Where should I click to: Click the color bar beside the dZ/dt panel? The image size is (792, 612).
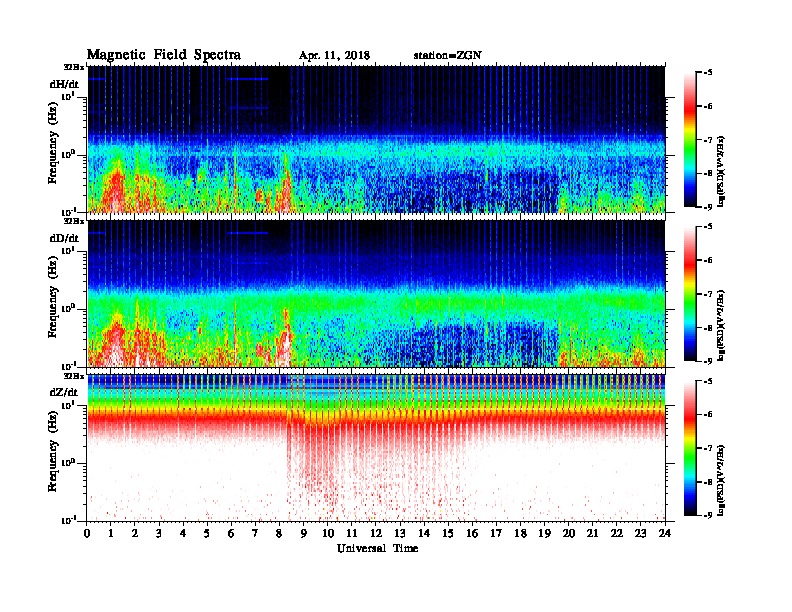(x=690, y=448)
